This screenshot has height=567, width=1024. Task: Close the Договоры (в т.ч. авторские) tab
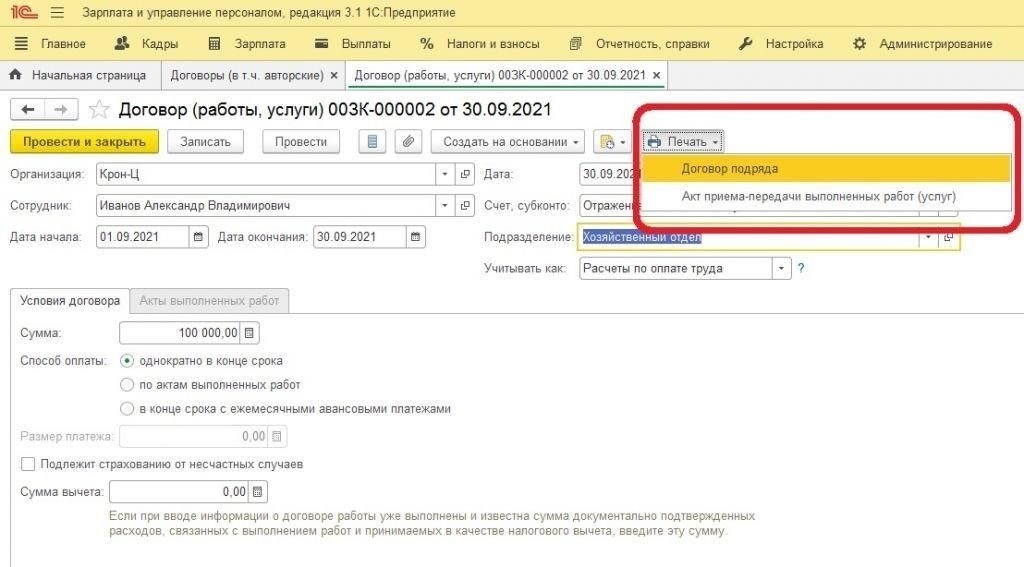coord(334,76)
